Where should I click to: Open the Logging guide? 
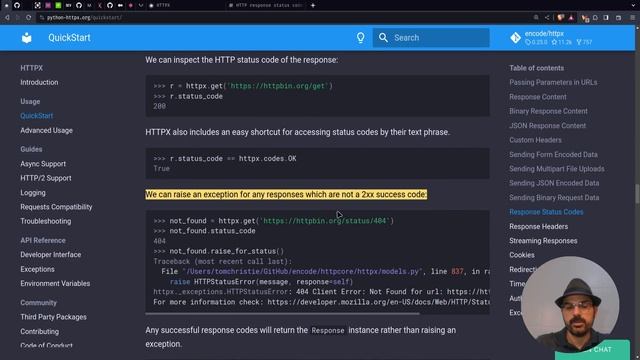[33, 193]
